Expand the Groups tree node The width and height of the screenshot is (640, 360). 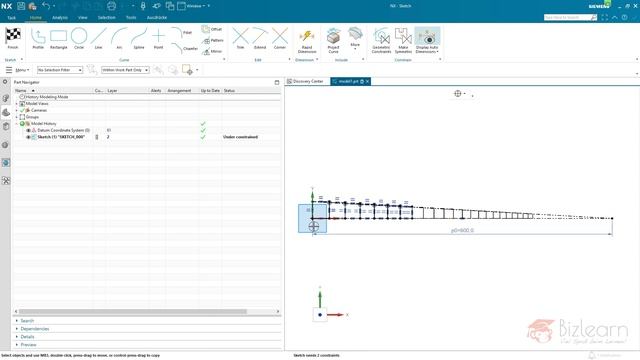tap(17, 117)
